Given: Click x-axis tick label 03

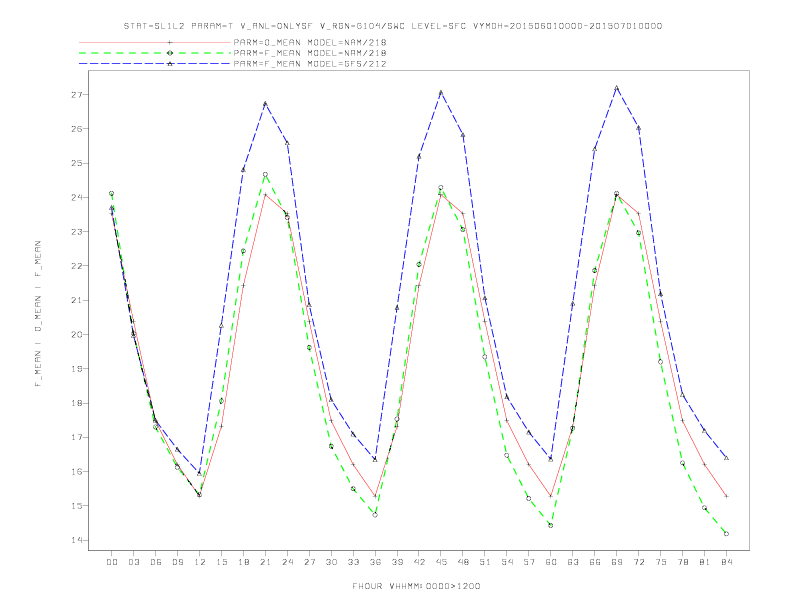Looking at the screenshot, I should point(133,562).
